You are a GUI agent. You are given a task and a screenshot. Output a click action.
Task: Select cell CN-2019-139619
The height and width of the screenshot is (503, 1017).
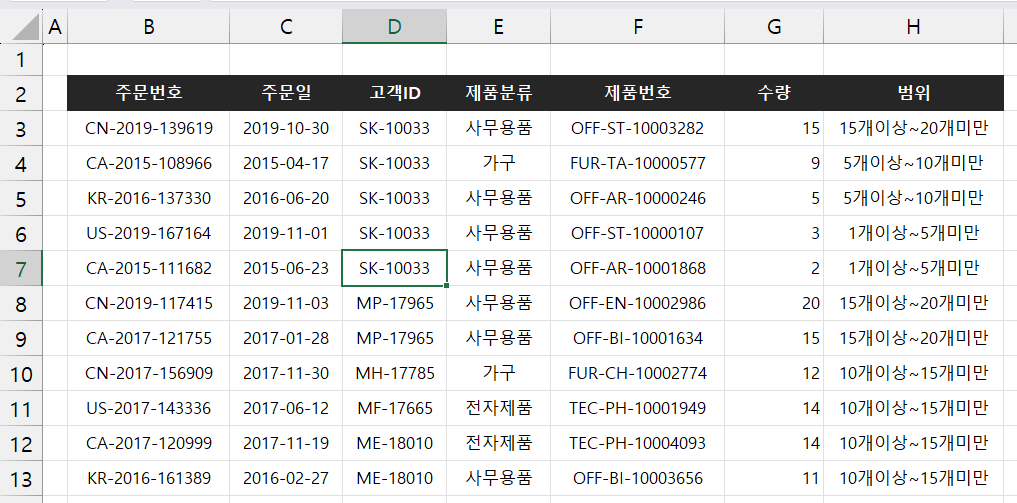[149, 128]
